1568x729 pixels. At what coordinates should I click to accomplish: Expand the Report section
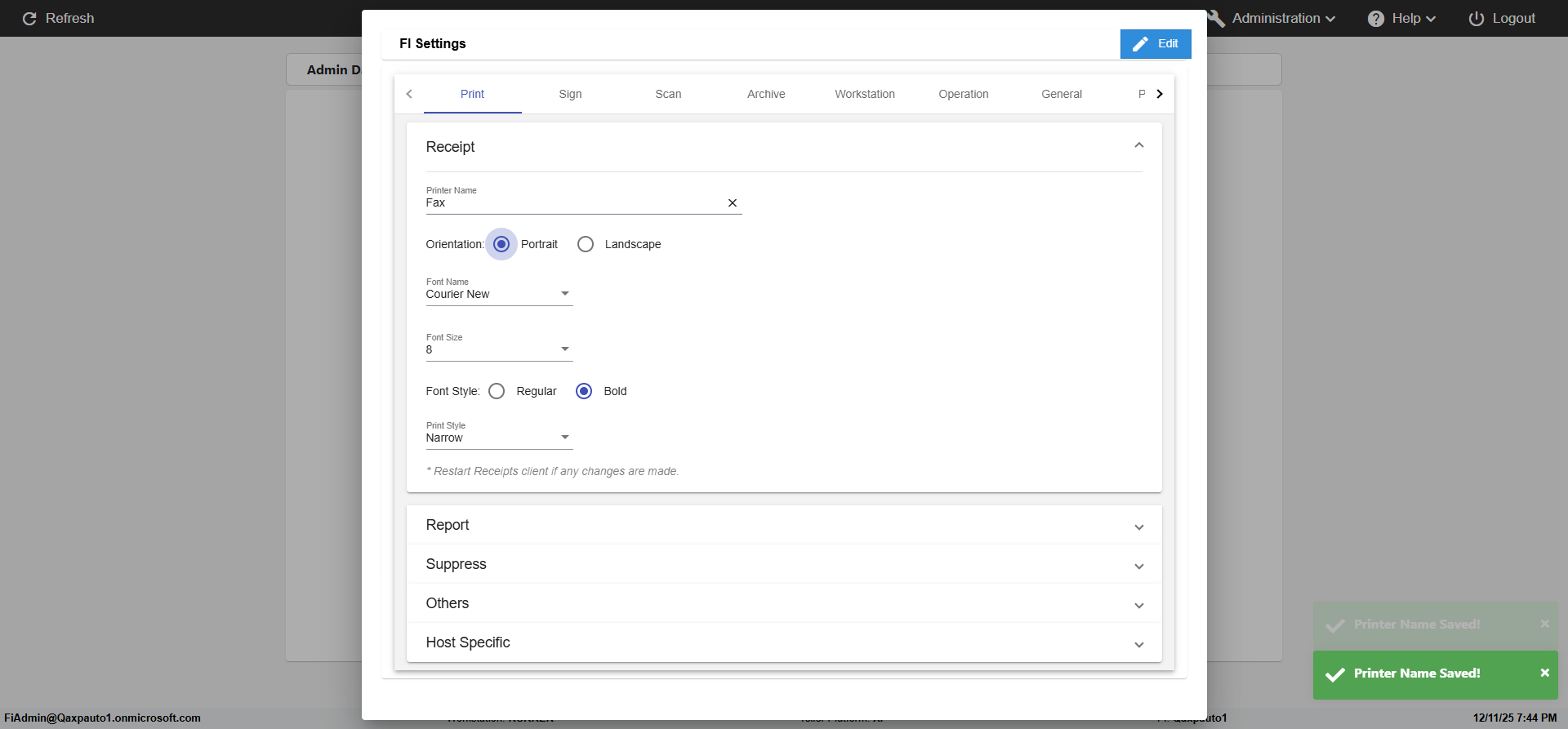783,525
